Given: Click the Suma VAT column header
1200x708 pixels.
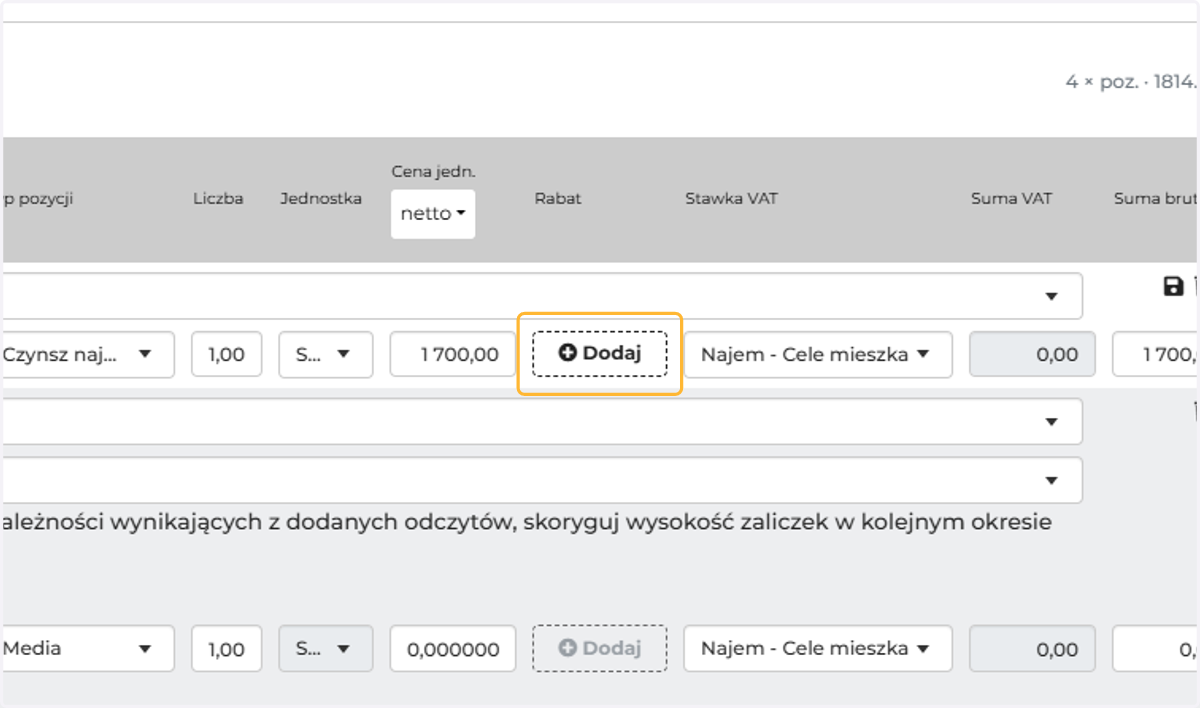Looking at the screenshot, I should [1012, 198].
